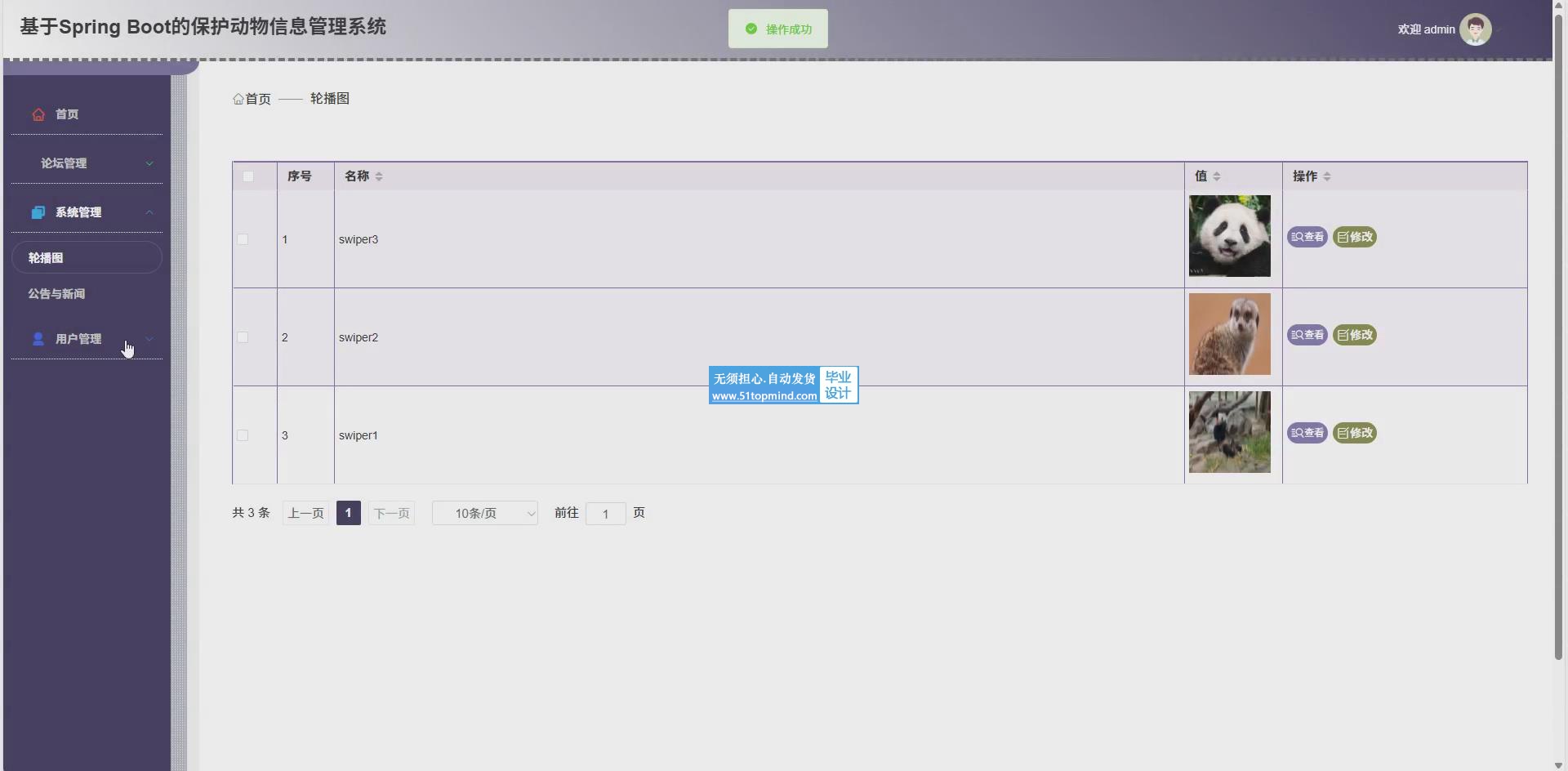1568x771 pixels.
Task: Sort by 值 column sort arrows
Action: point(1217,176)
